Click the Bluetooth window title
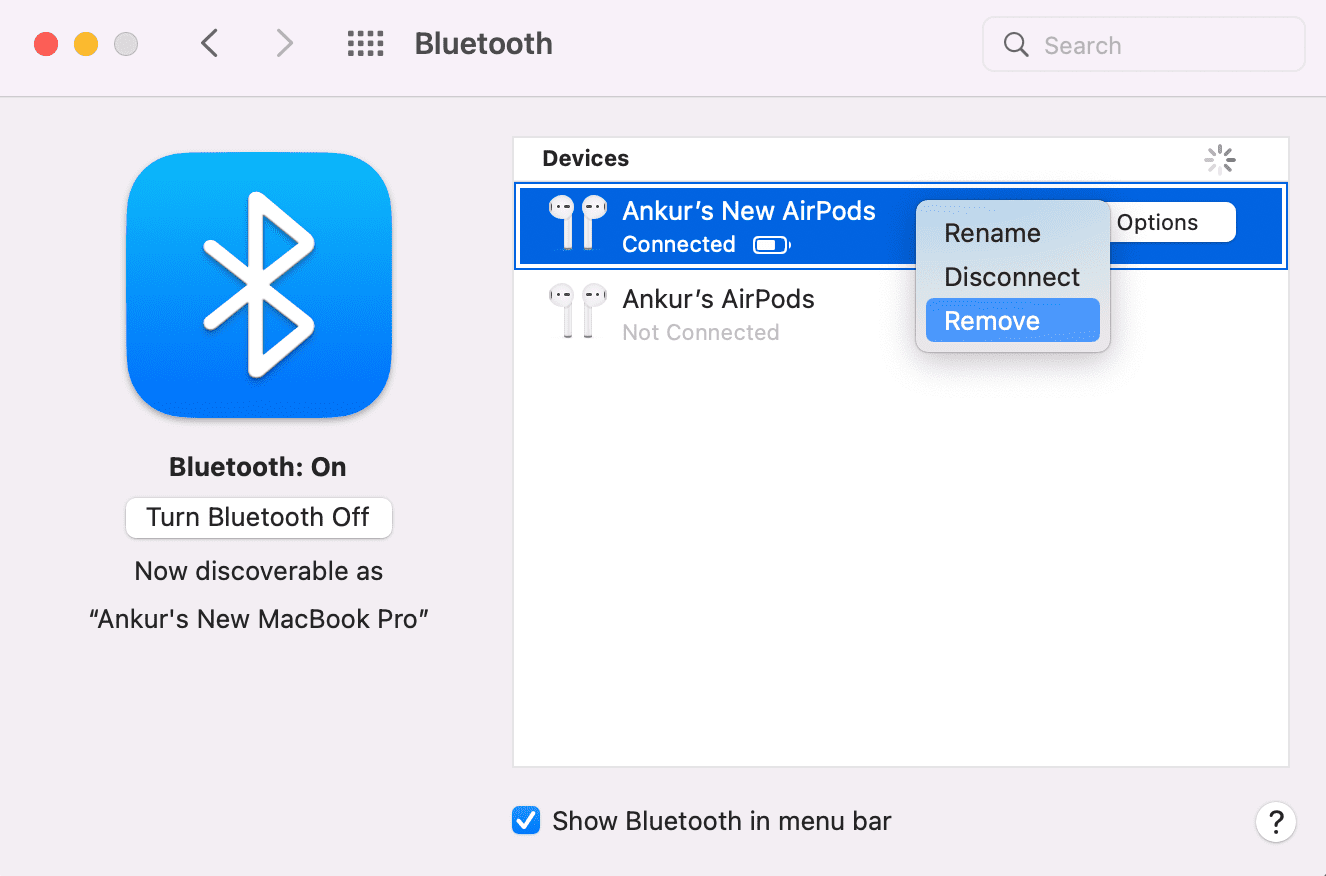The height and width of the screenshot is (876, 1326). tap(484, 44)
